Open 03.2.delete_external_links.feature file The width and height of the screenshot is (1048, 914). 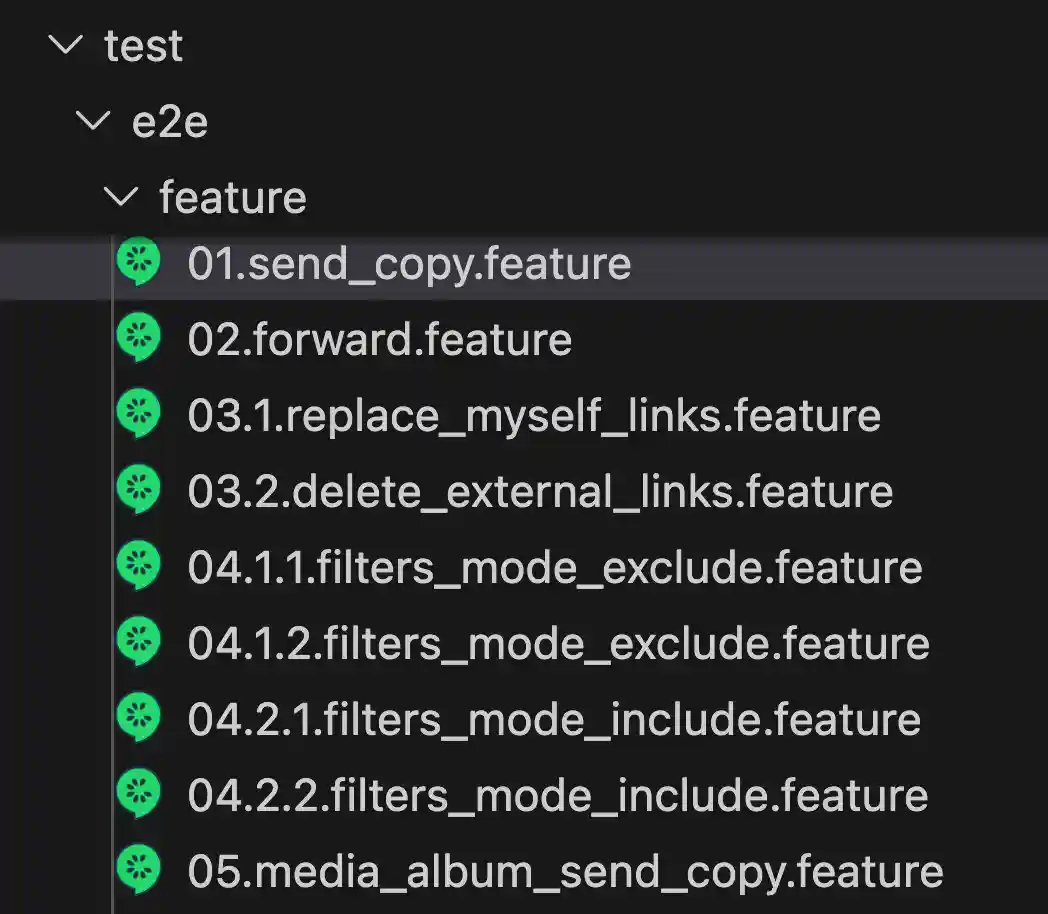(x=540, y=492)
